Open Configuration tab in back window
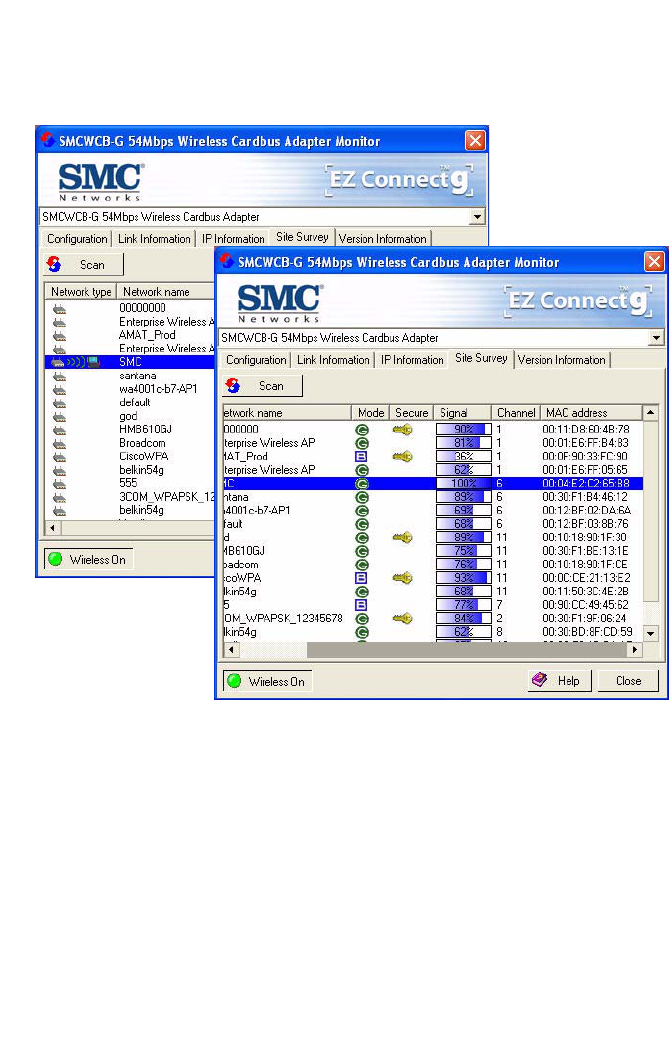This screenshot has height=1043, width=669. click(77, 239)
